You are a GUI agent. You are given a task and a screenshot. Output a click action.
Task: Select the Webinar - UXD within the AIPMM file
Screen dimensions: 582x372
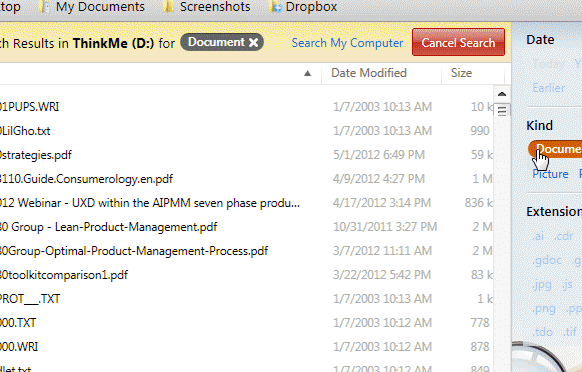[150, 203]
